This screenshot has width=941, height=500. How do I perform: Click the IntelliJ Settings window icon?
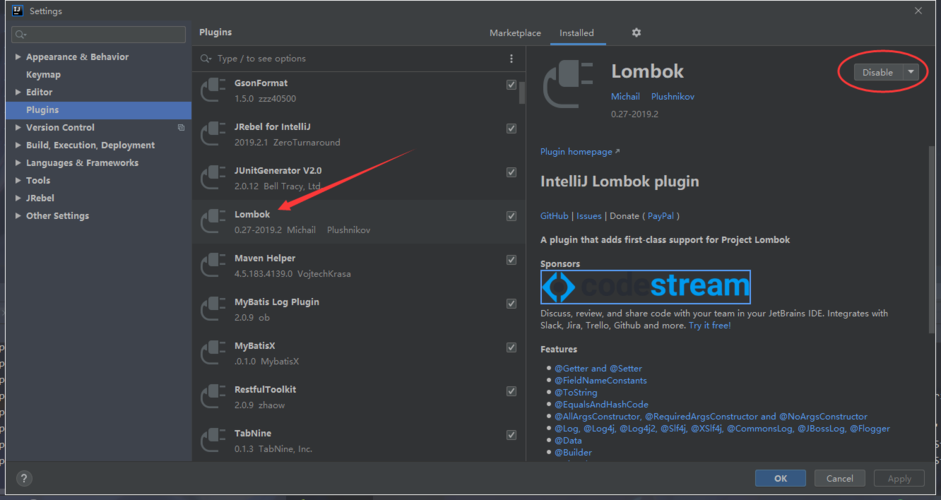[x=17, y=11]
